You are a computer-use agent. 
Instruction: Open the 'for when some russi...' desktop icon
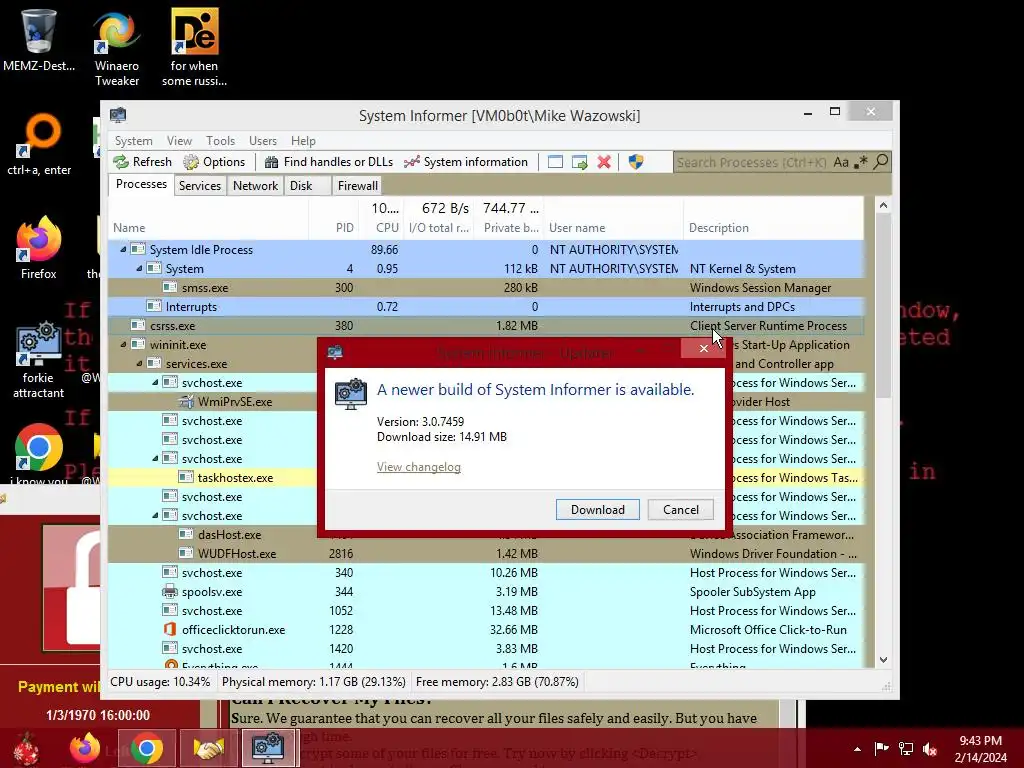195,47
